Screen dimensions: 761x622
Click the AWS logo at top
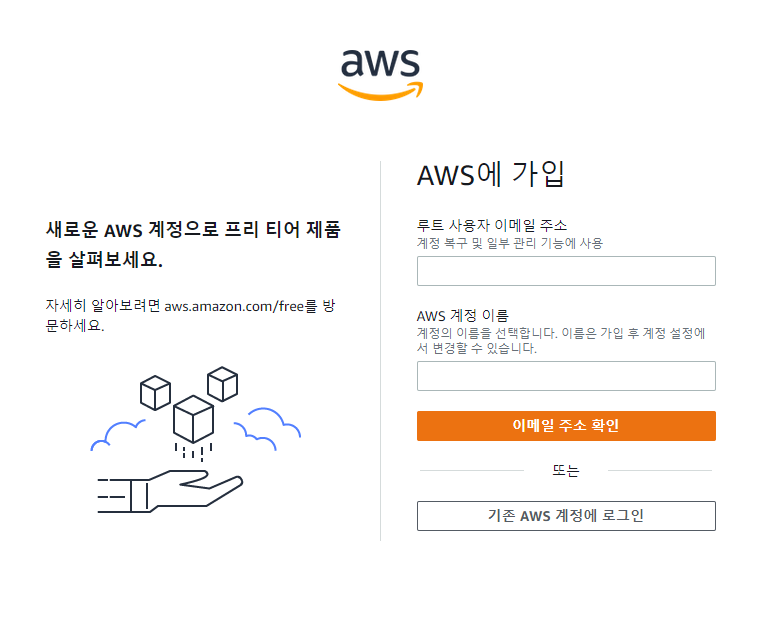tap(380, 75)
